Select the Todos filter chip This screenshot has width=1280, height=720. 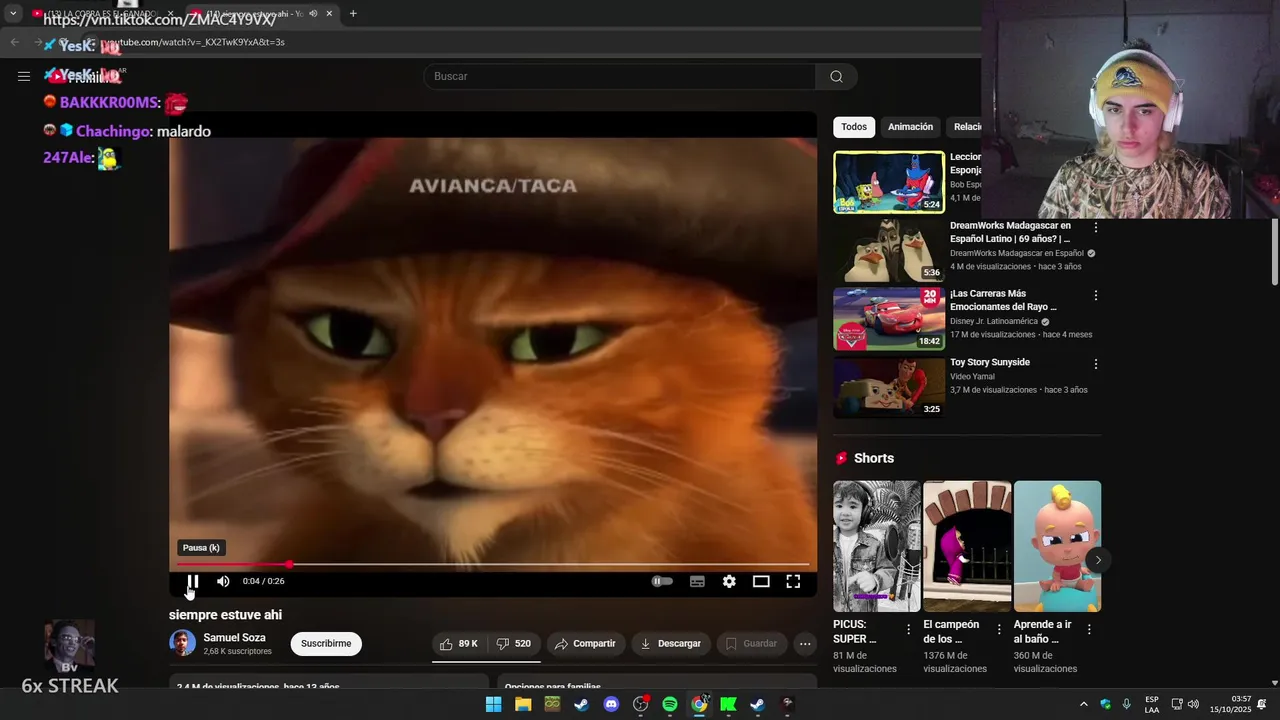pos(854,127)
